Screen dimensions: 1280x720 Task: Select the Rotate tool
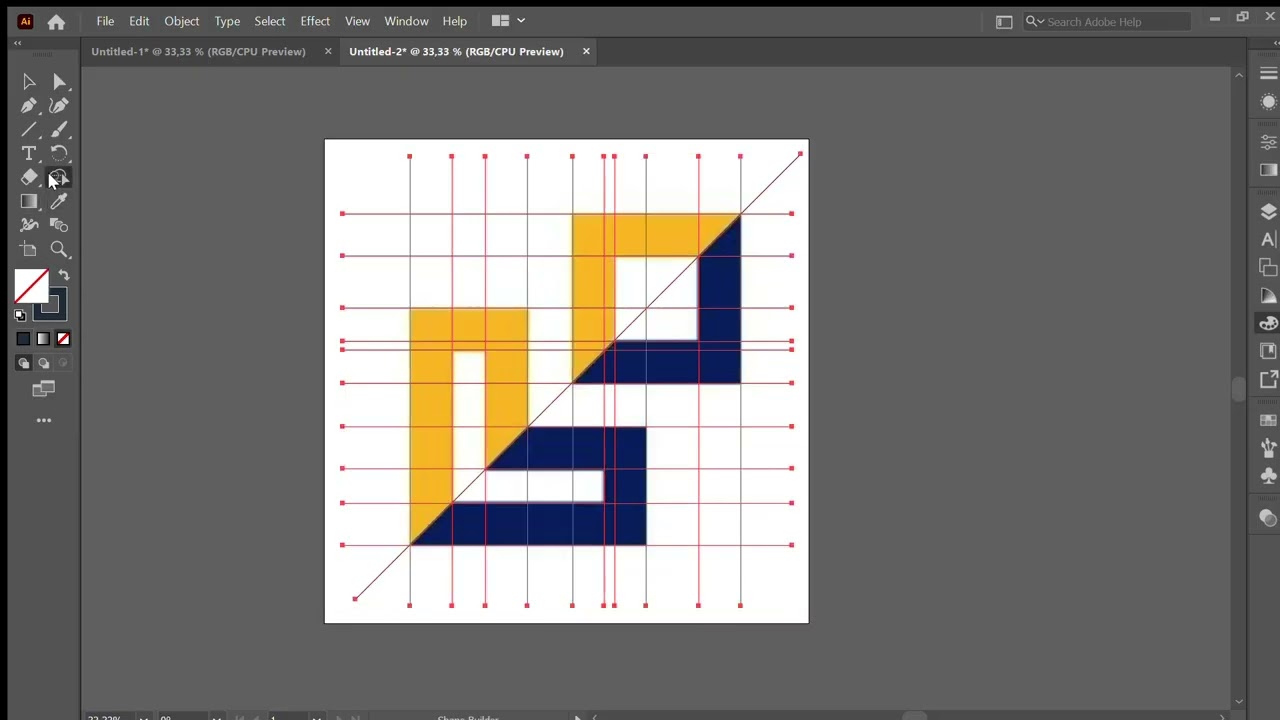[59, 154]
